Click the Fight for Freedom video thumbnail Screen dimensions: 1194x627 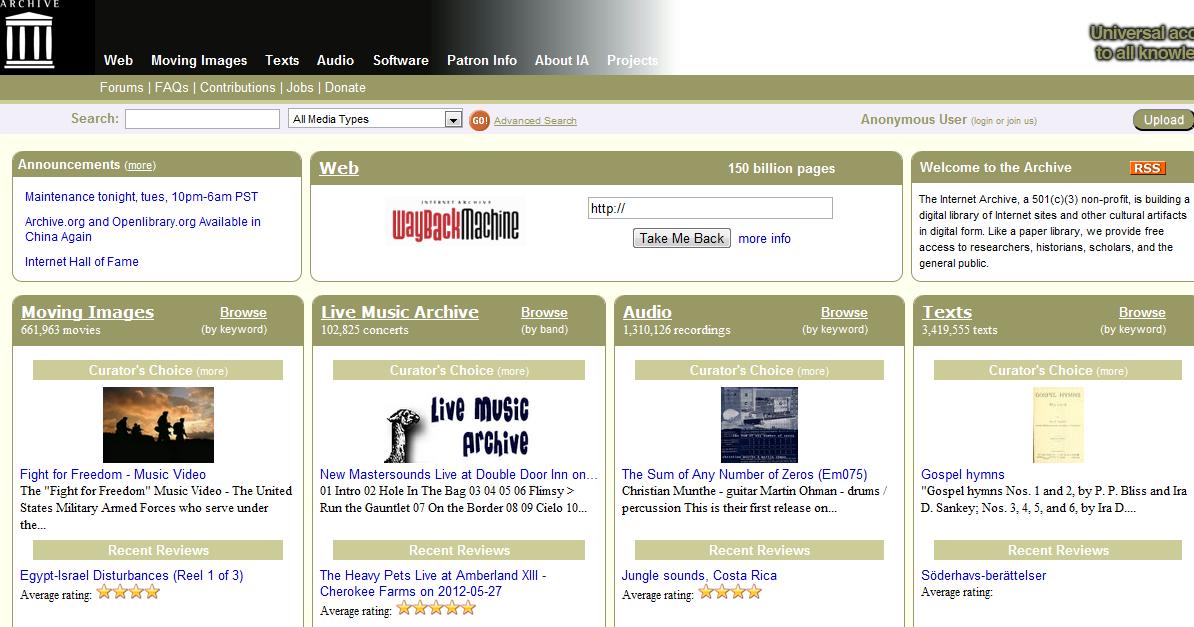point(158,424)
